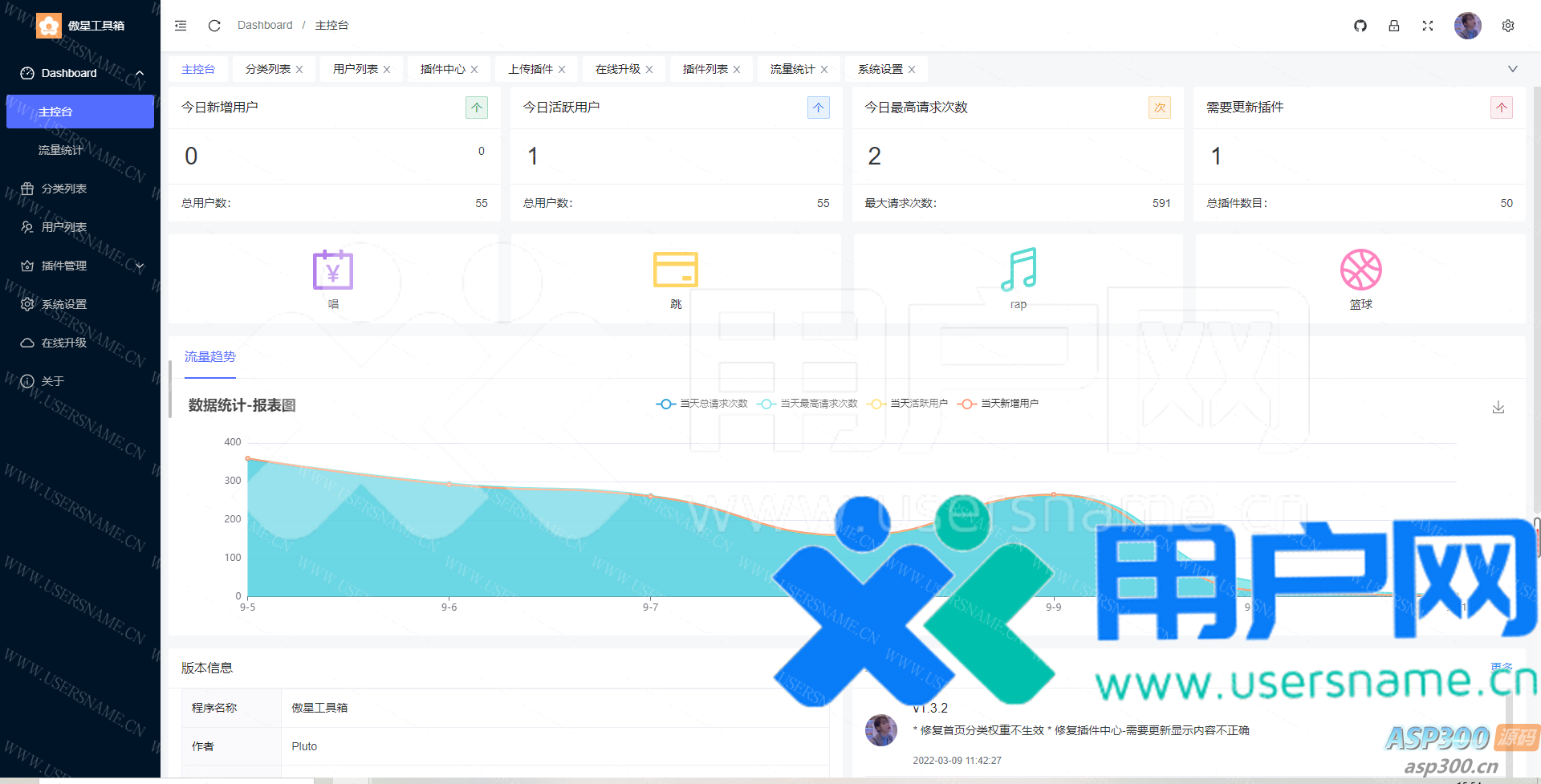The height and width of the screenshot is (784, 1541).
Task: Enter fullscreen mode icon
Action: 1428,26
